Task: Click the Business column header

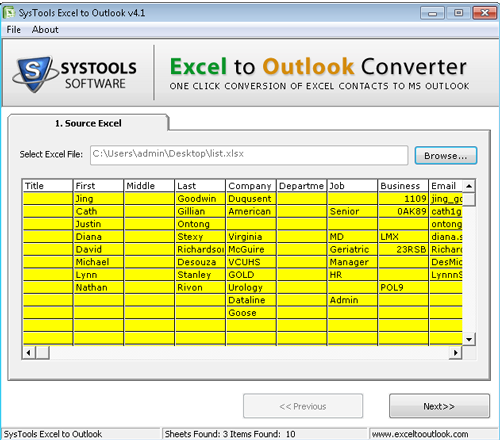Action: 403,186
